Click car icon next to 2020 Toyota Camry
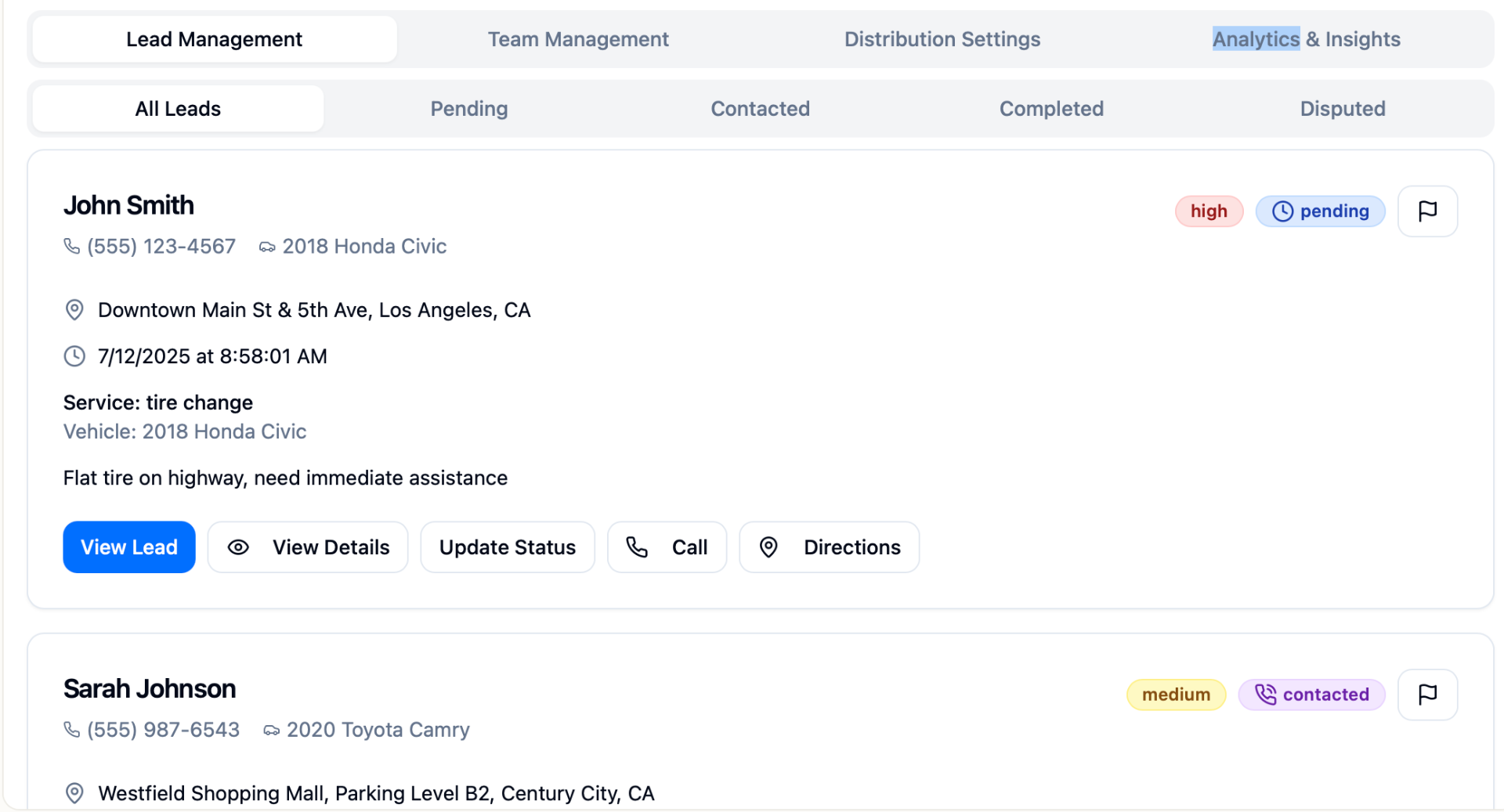The image size is (1504, 812). (x=271, y=731)
